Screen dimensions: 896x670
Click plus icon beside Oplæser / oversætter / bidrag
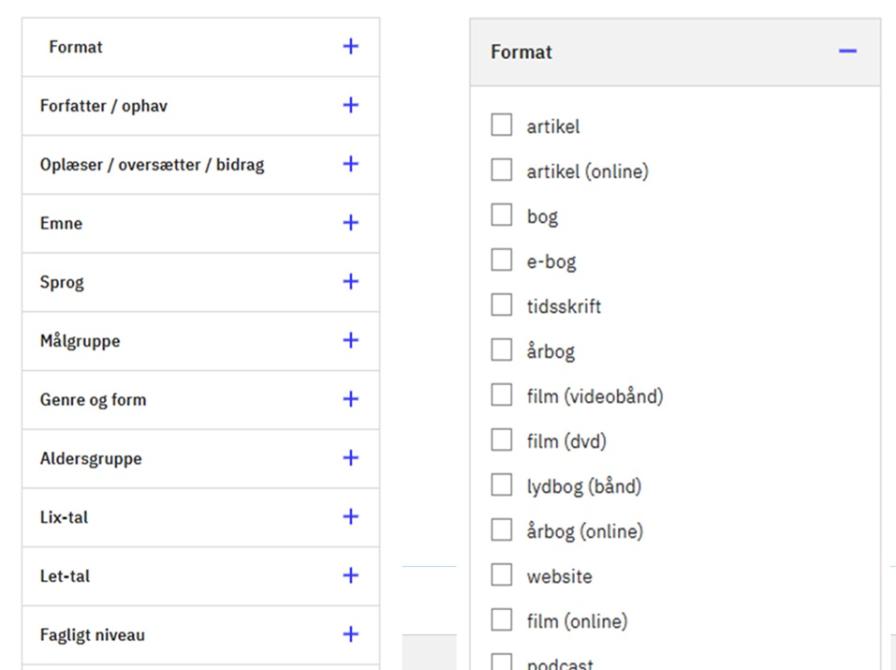click(350, 164)
